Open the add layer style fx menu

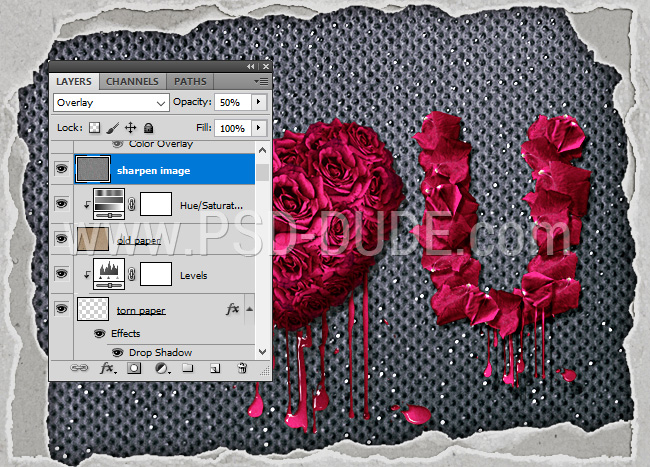[x=108, y=368]
